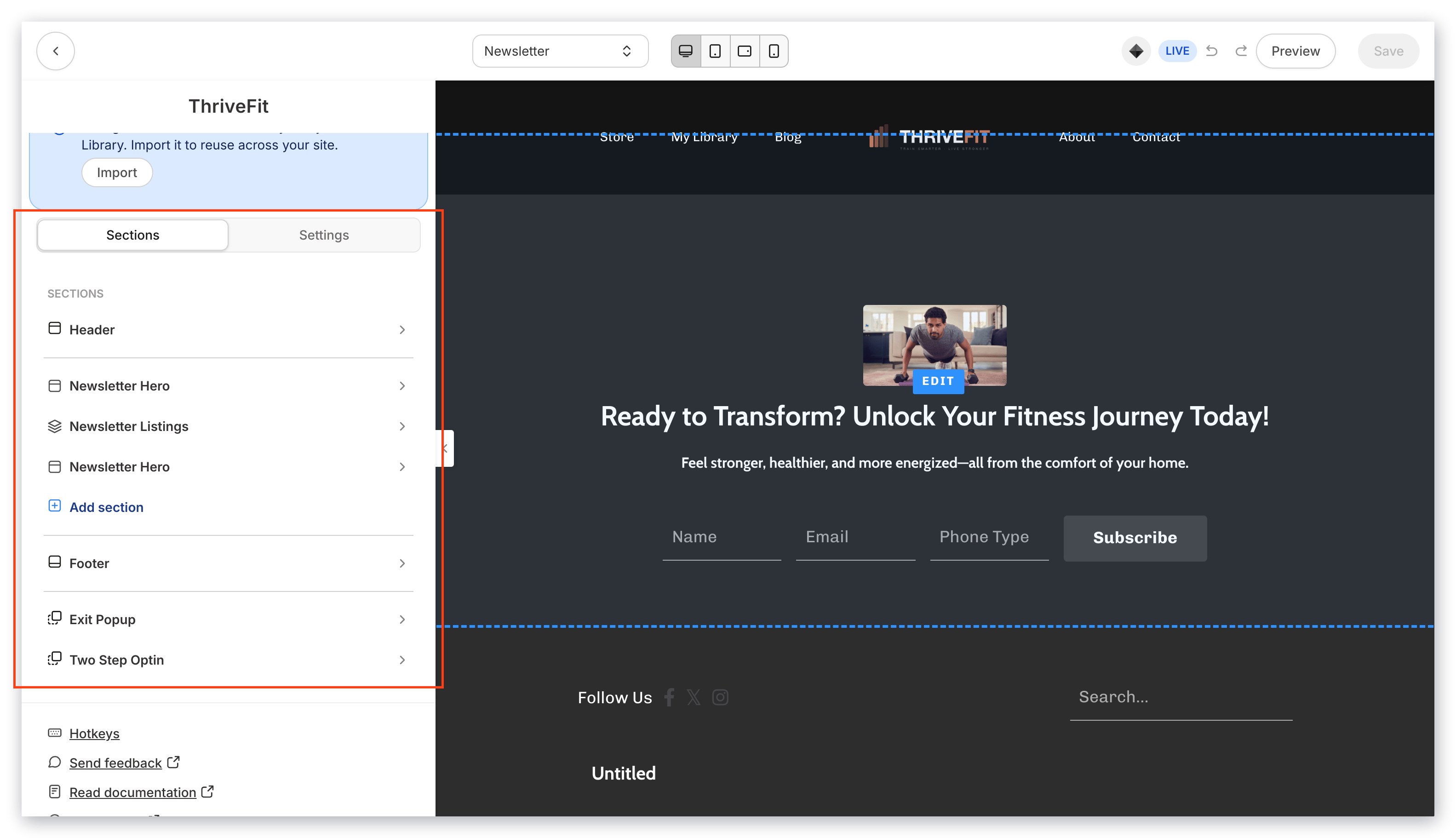This screenshot has height=838, width=1456.
Task: Click the 'Feel stronger, healthier' subheading text
Action: pyautogui.click(x=934, y=463)
